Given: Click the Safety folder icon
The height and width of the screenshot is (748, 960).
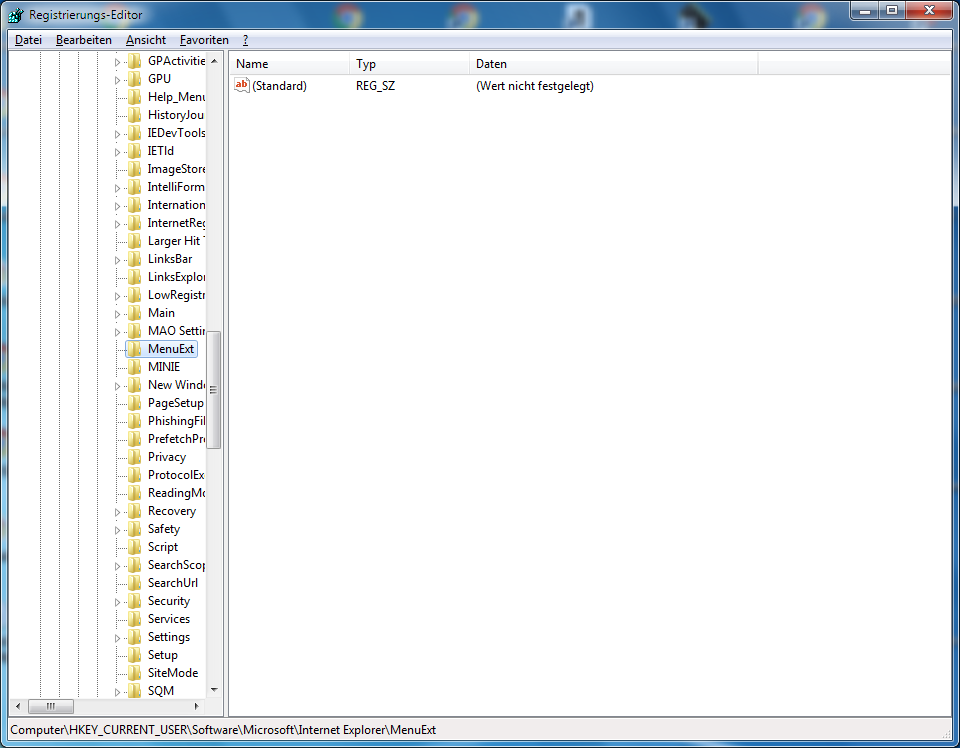Looking at the screenshot, I should (135, 529).
